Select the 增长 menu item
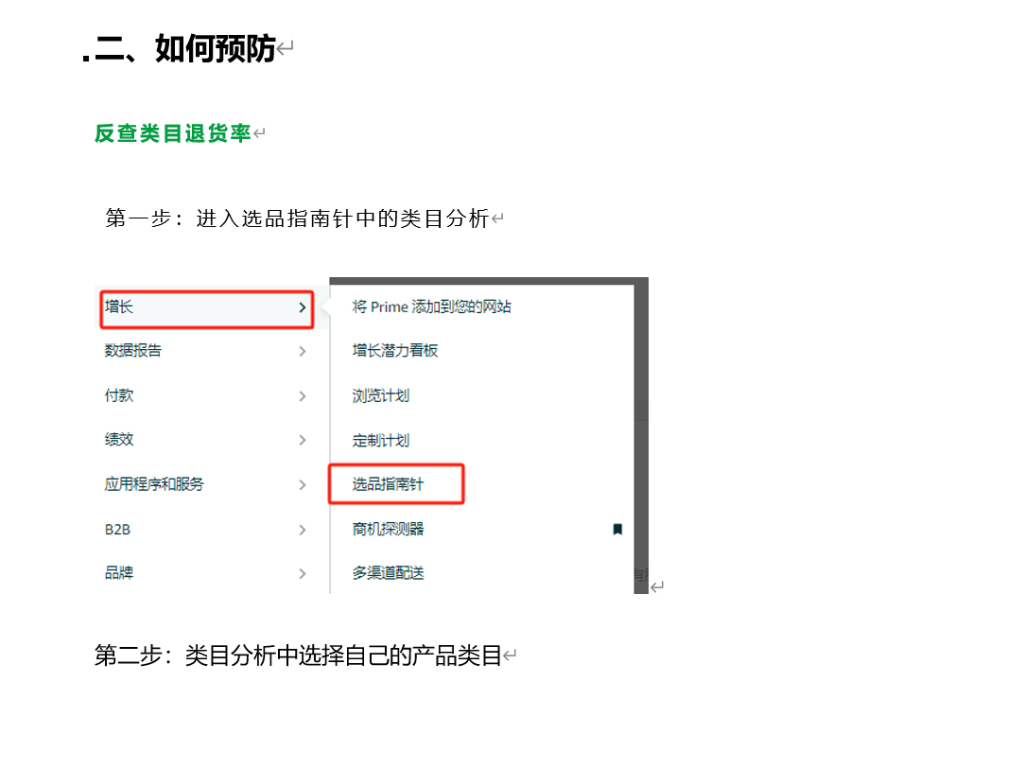Screen dimensions: 1024x769 (x=119, y=307)
